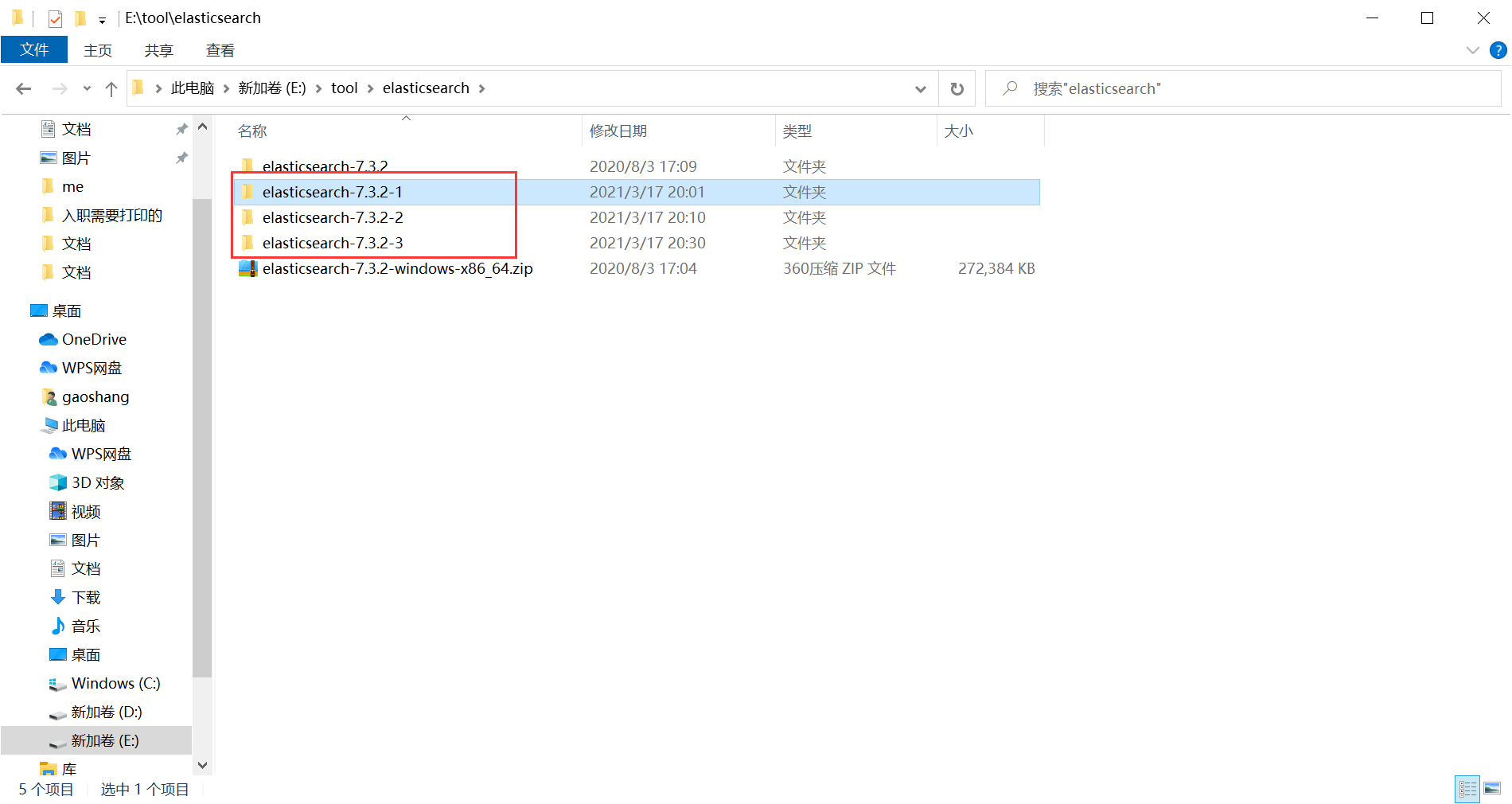Select the elasticsearch-7.3.2-windows-x86_64.zip file
1512x804 pixels.
pyautogui.click(x=636, y=268)
